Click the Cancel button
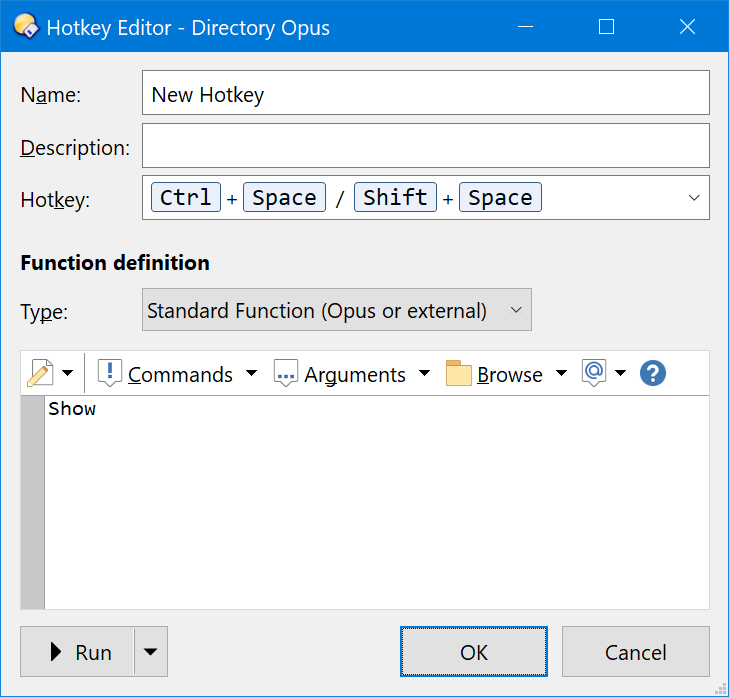 point(636,651)
